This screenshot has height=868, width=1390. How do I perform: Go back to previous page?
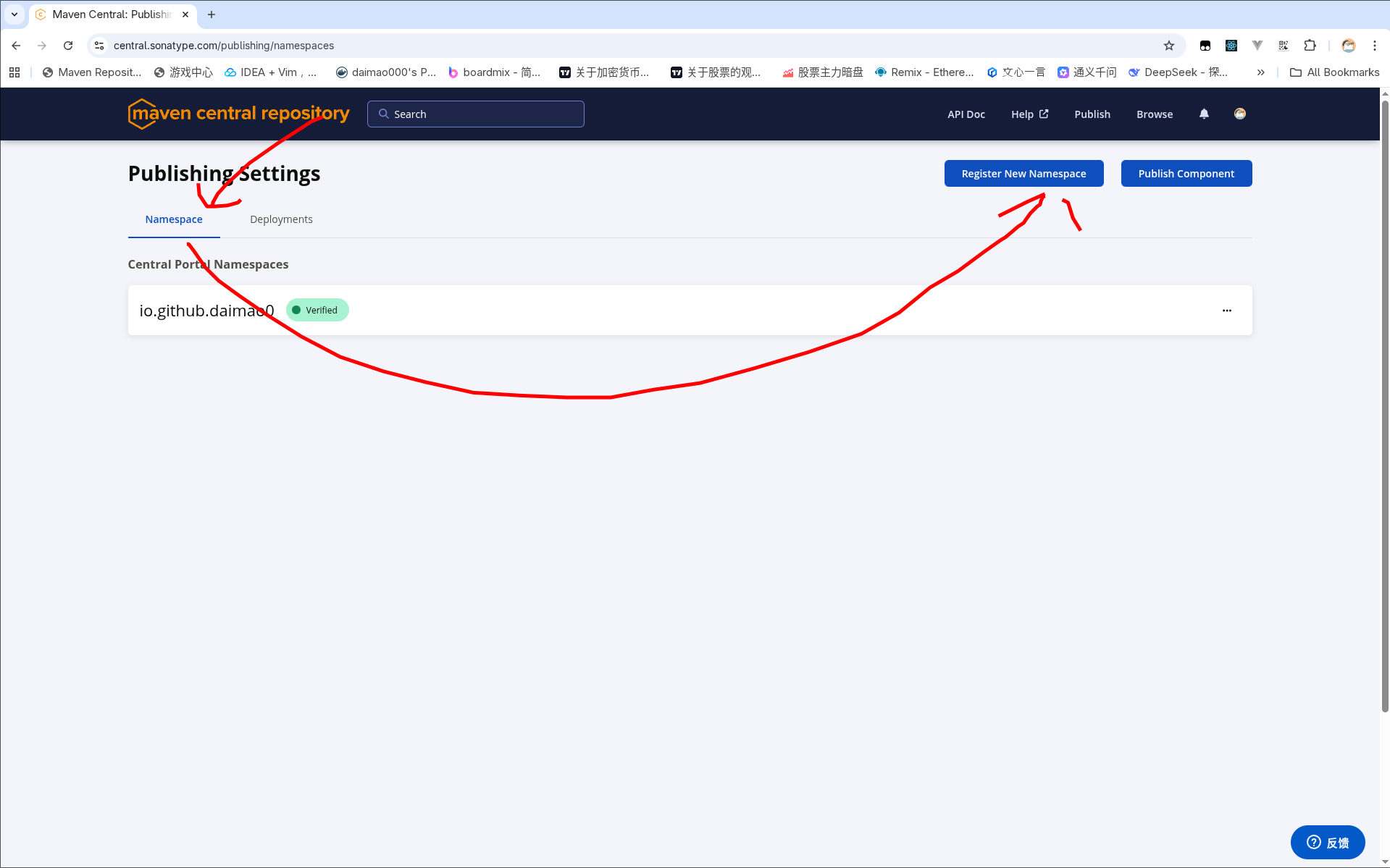pyautogui.click(x=16, y=46)
